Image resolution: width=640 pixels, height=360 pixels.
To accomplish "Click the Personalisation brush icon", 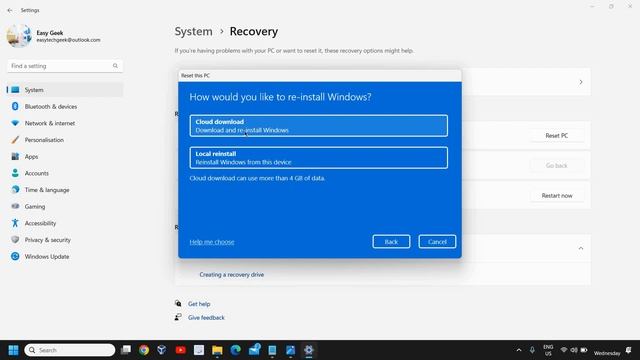I will coord(15,140).
